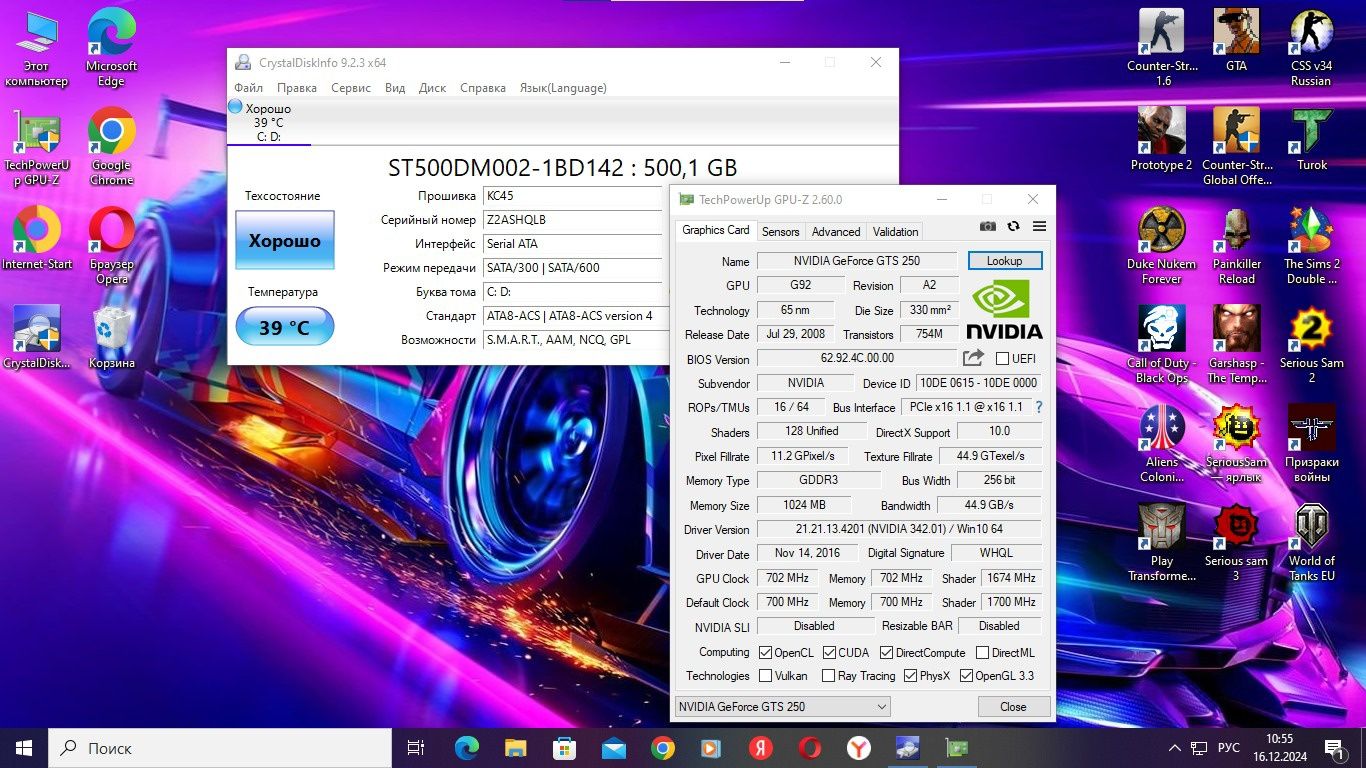Open the Opera browser desktop shortcut
The height and width of the screenshot is (768, 1366).
(112, 246)
